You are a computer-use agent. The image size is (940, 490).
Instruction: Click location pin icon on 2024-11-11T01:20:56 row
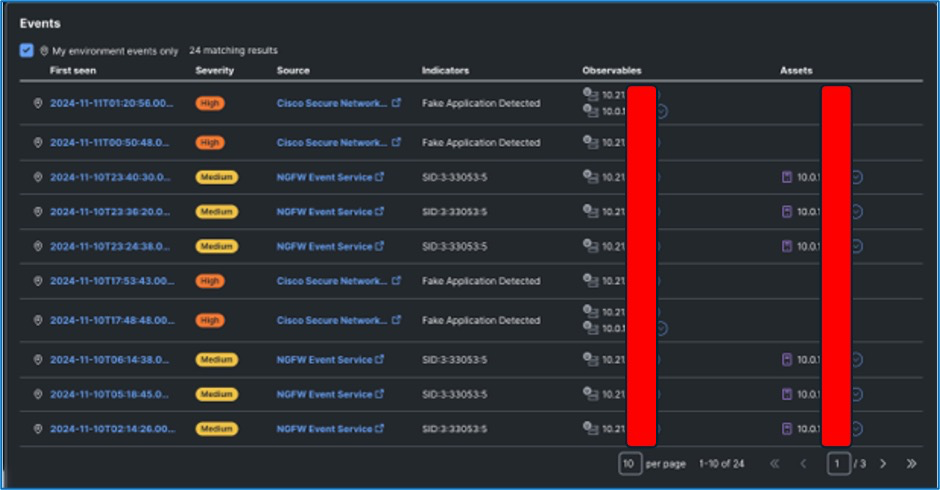(38, 103)
